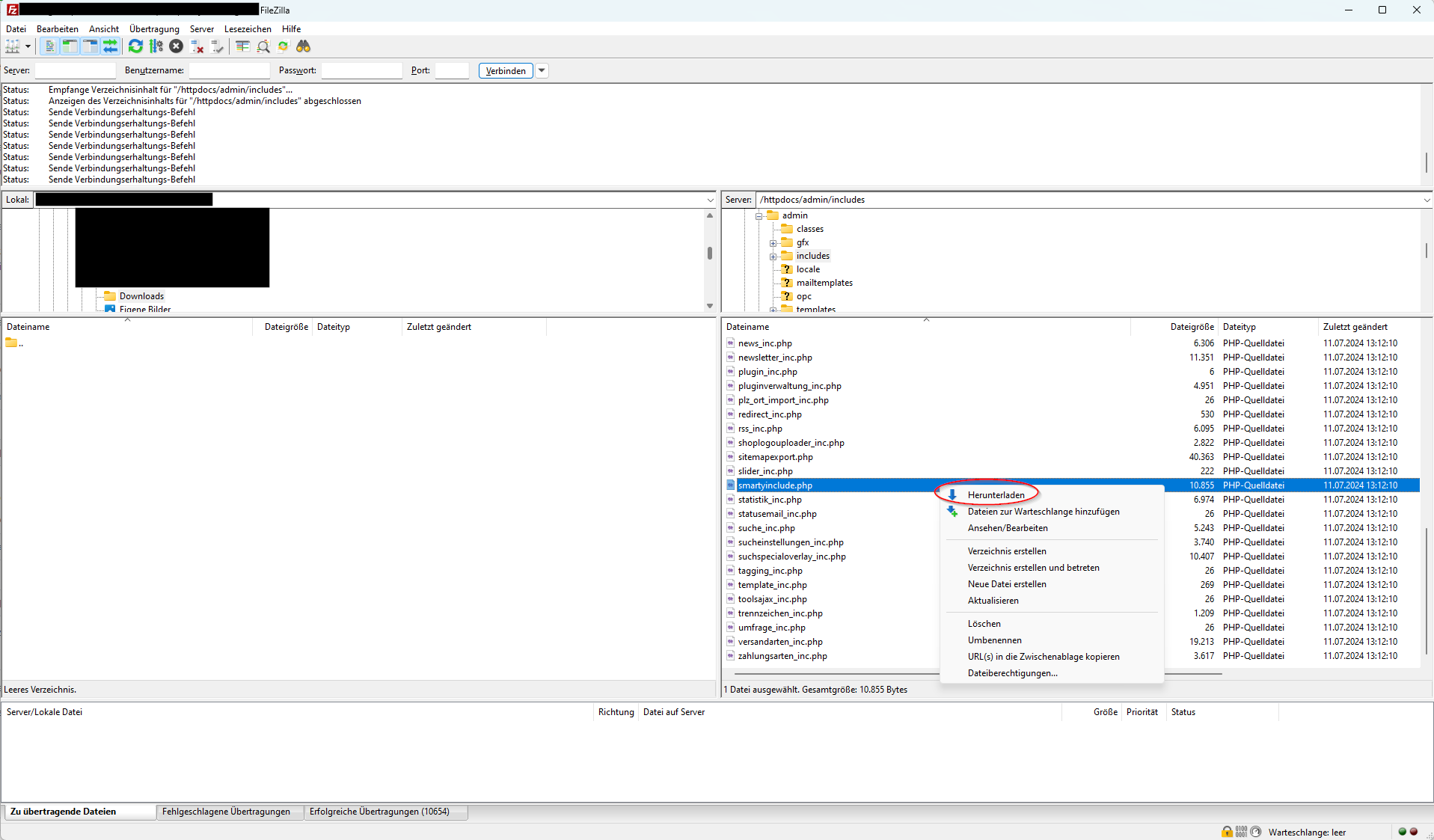The width and height of the screenshot is (1434, 840).
Task: Toggle the transfer queue display button
Action: pyautogui.click(x=110, y=46)
